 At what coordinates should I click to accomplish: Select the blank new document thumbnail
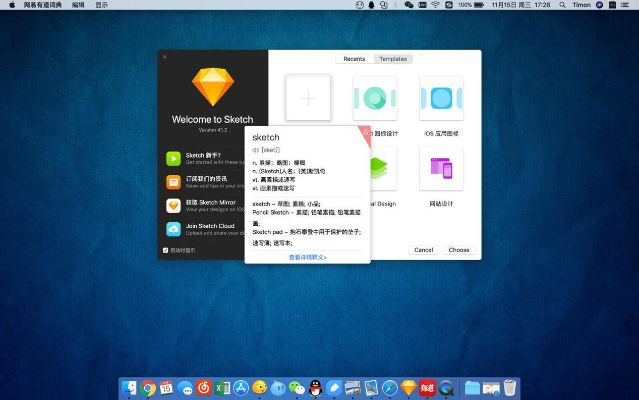point(308,98)
